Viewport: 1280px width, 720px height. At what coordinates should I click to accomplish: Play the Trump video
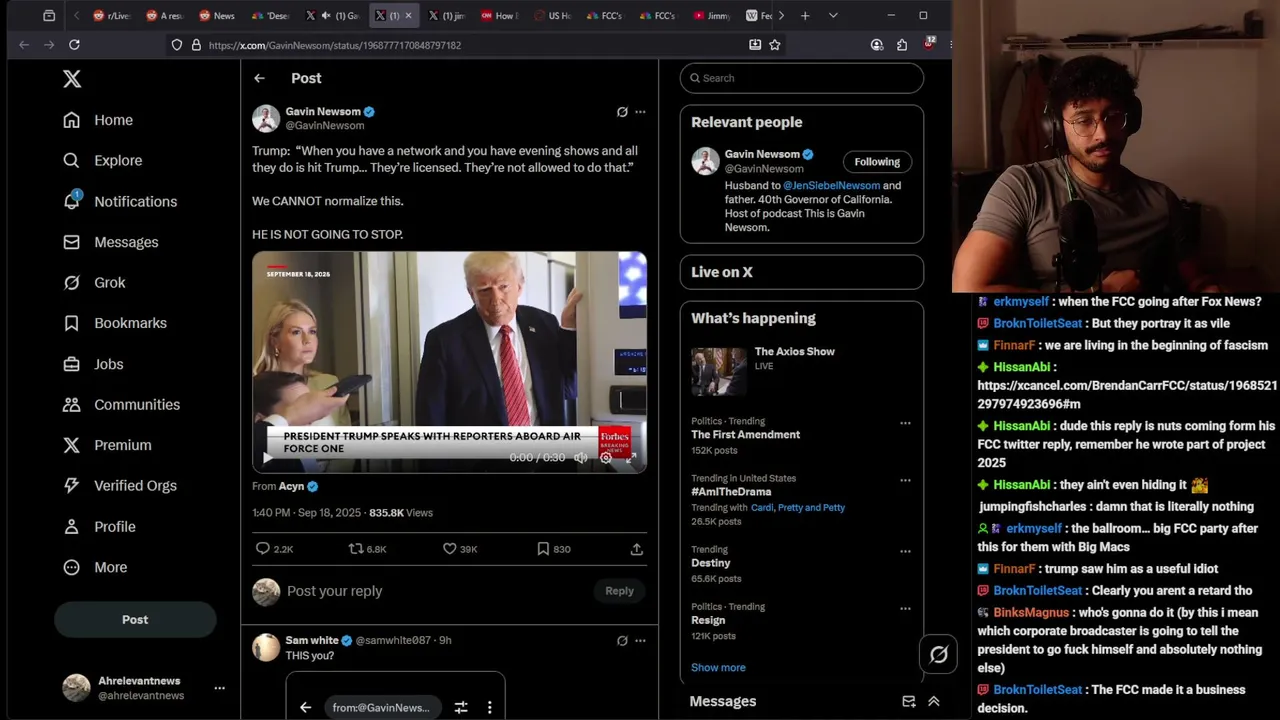tap(267, 458)
